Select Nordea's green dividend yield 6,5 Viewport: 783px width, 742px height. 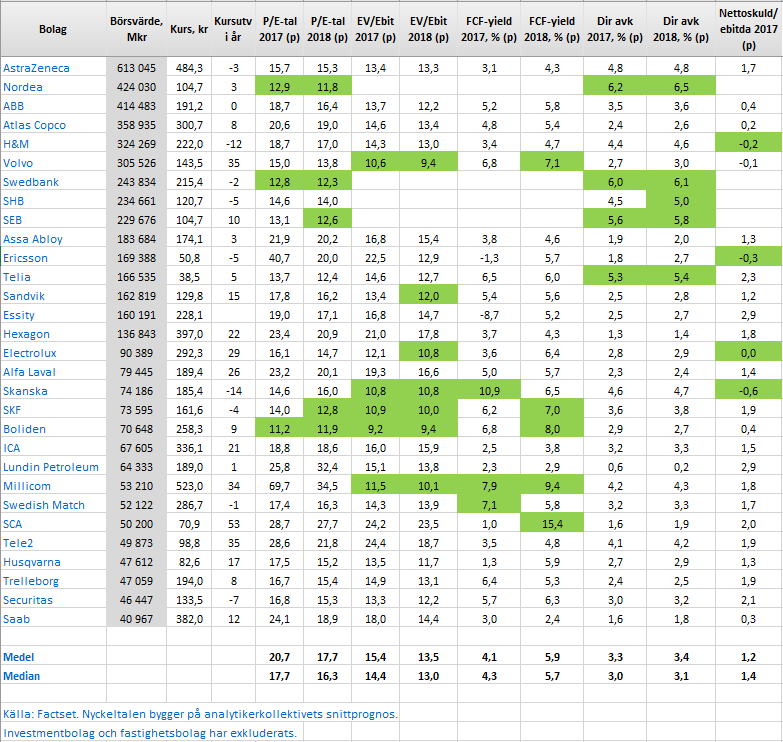[x=681, y=87]
